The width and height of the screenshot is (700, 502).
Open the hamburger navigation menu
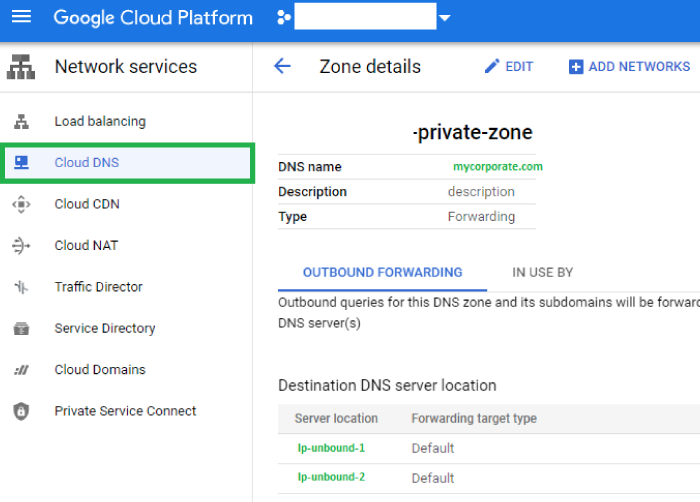(x=21, y=18)
